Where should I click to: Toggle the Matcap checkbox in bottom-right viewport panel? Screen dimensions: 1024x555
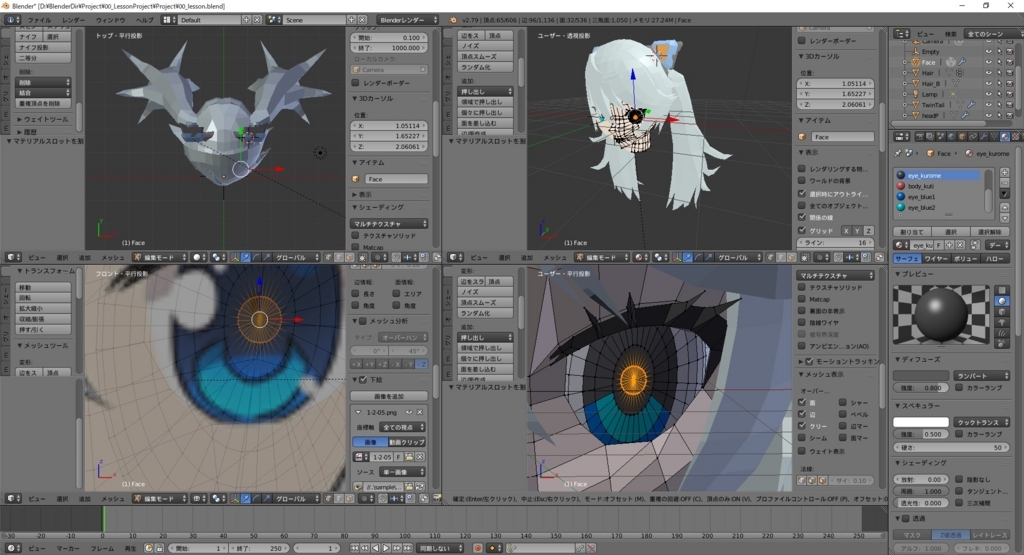click(x=802, y=299)
